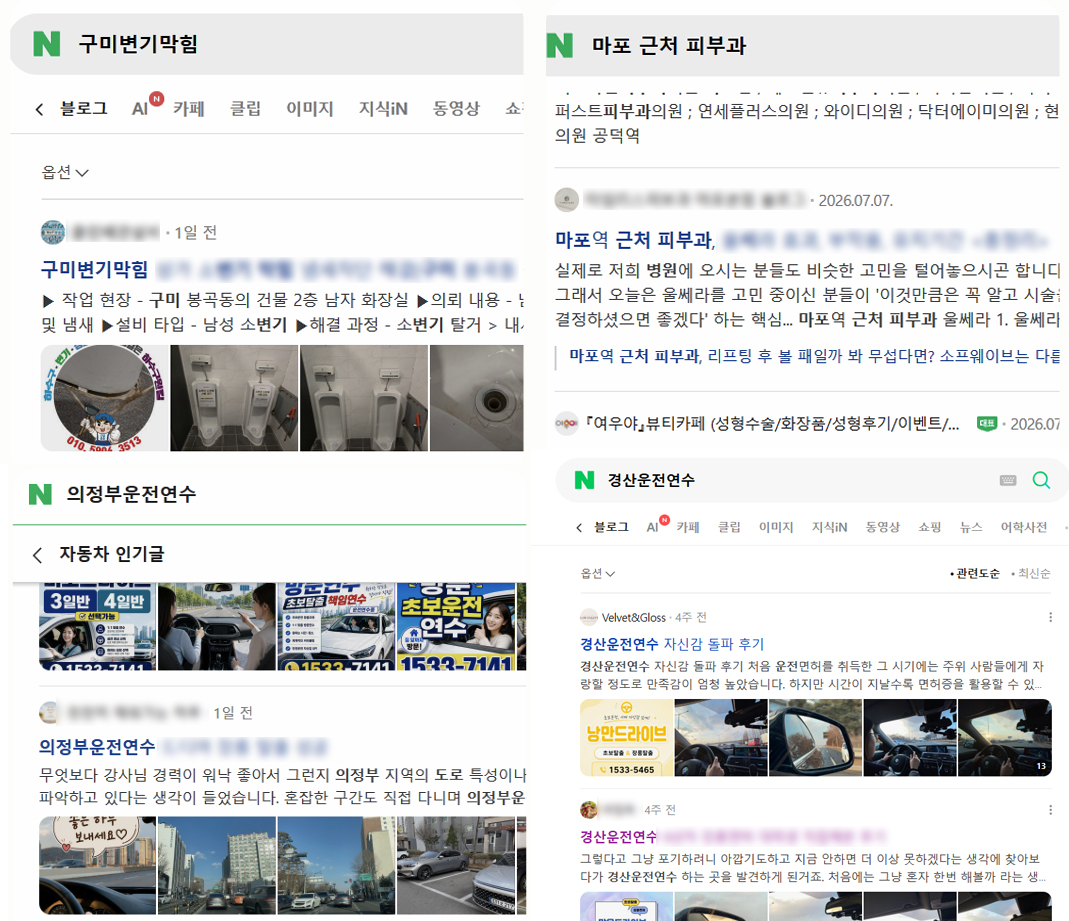The width and height of the screenshot is (1069, 921).
Task: Open sub-link about 리프팅 후 볼 패일까
Action: (814, 356)
